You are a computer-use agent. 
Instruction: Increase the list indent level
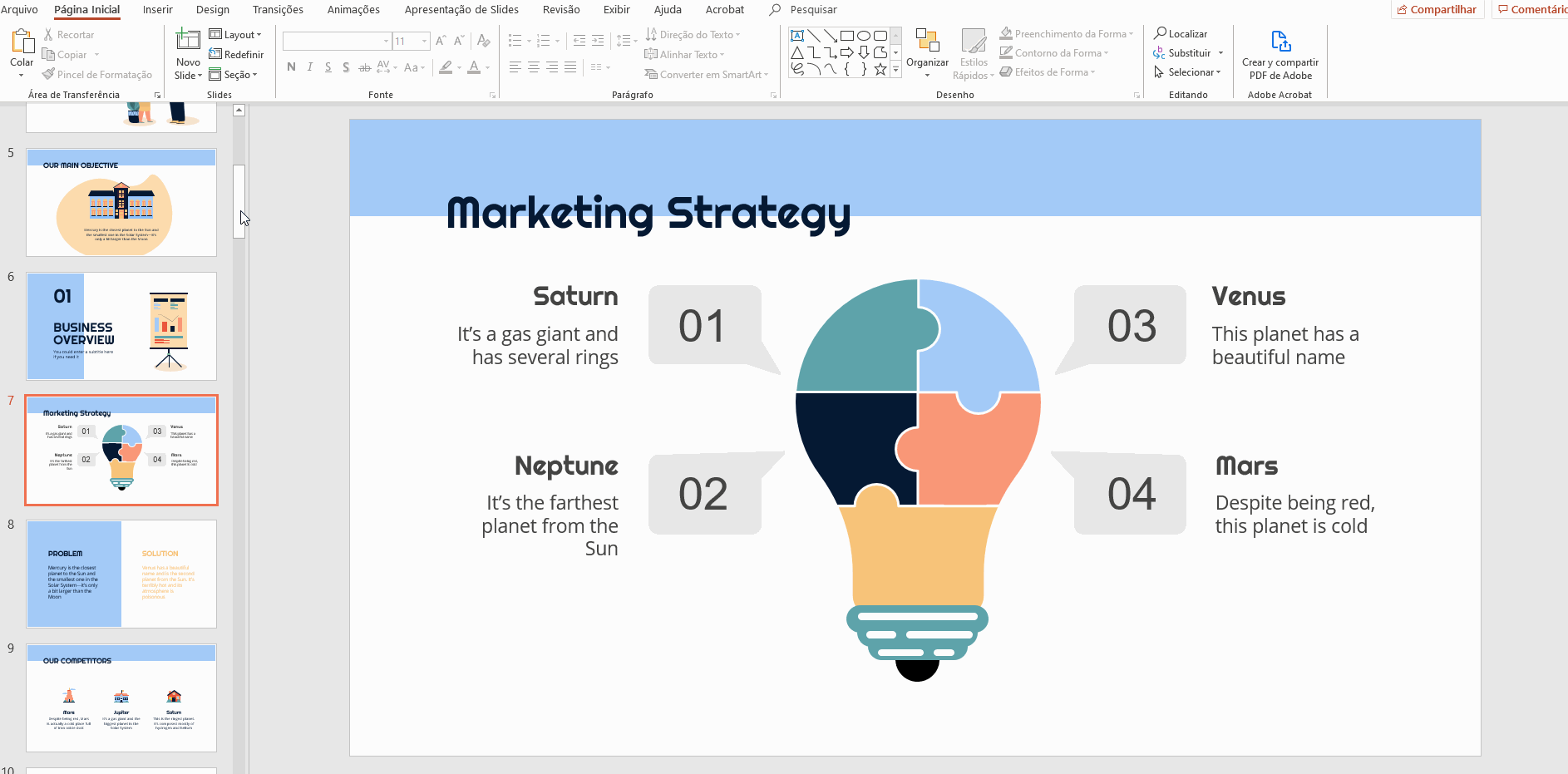click(x=598, y=41)
